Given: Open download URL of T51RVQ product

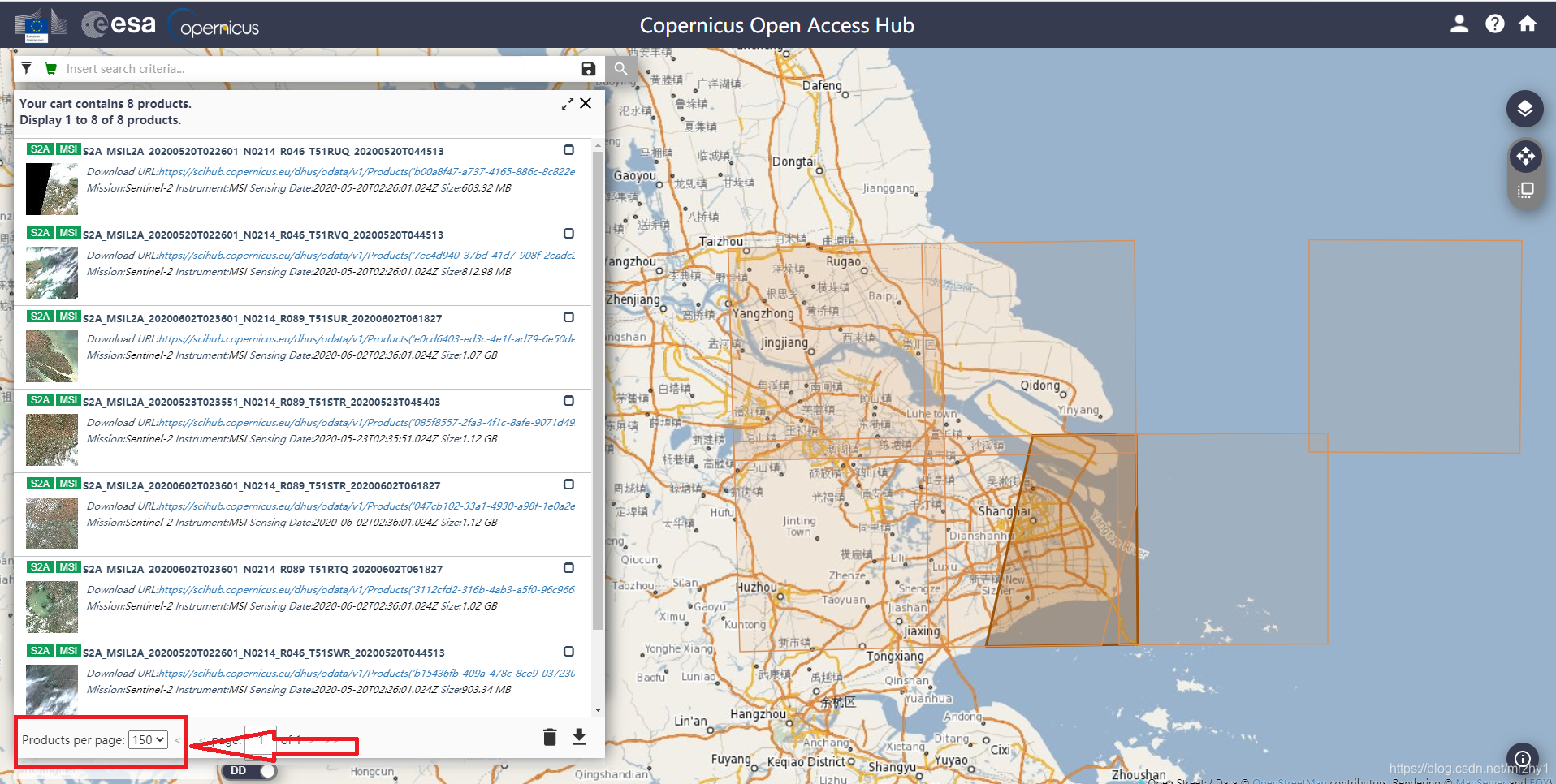Looking at the screenshot, I should (x=367, y=256).
